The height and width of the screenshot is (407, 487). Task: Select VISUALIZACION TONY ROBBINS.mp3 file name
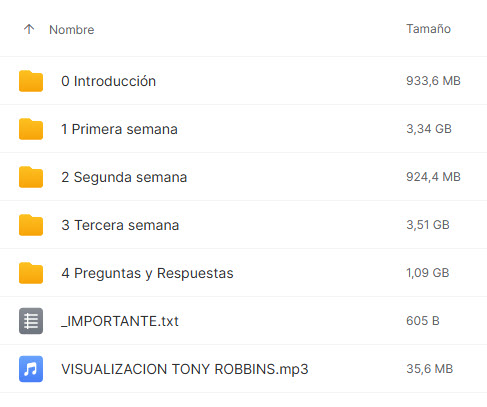click(185, 369)
